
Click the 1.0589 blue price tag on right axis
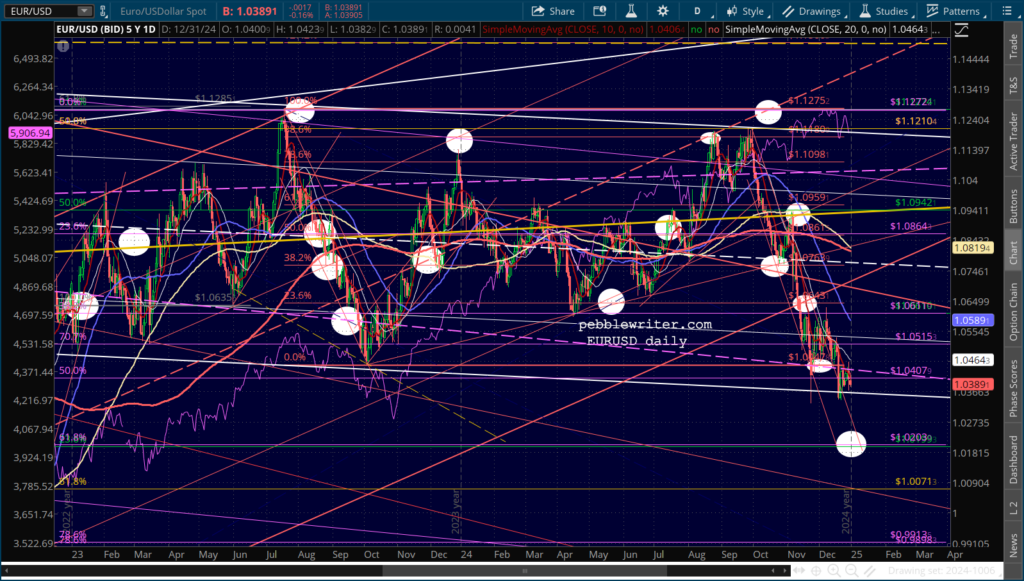click(974, 320)
